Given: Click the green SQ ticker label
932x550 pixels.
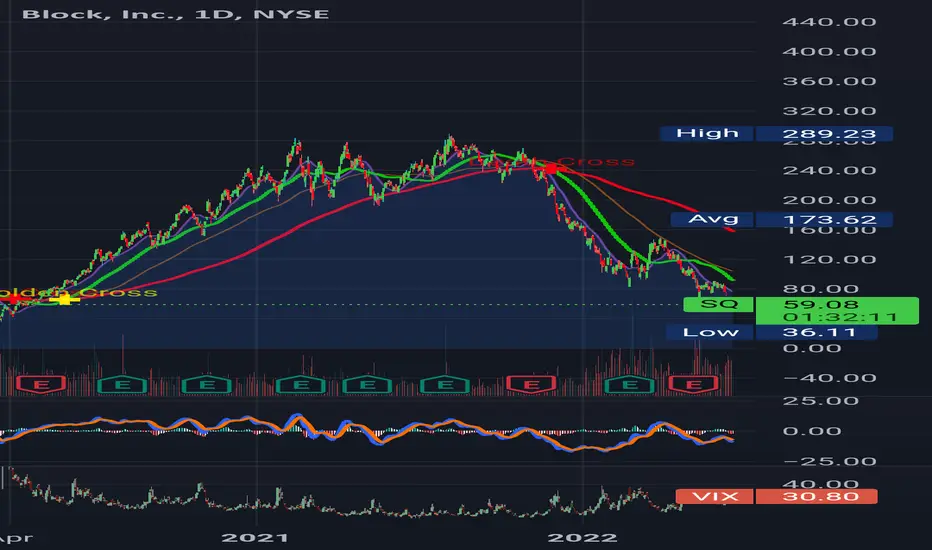Looking at the screenshot, I should tap(719, 304).
